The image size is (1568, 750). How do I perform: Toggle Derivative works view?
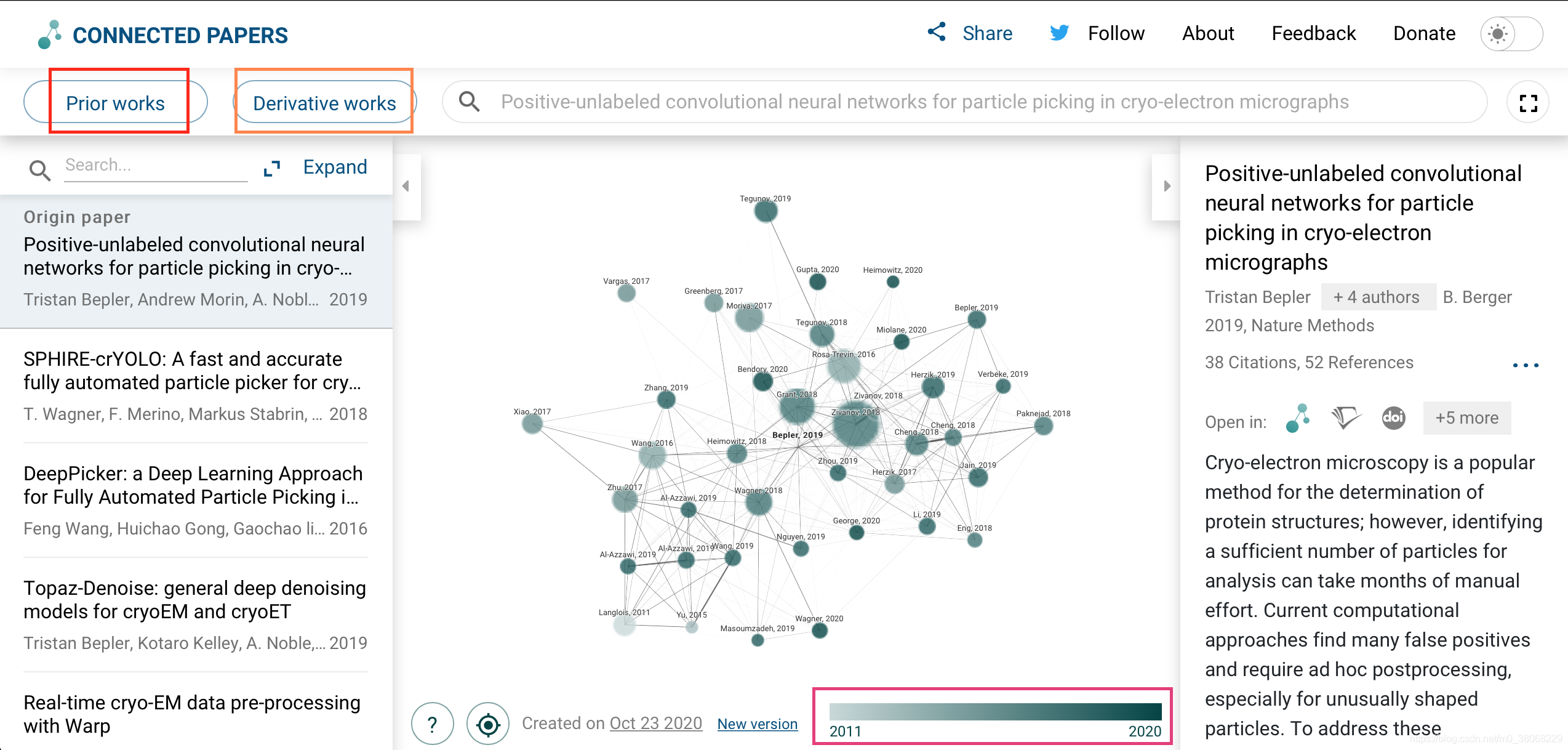point(325,102)
